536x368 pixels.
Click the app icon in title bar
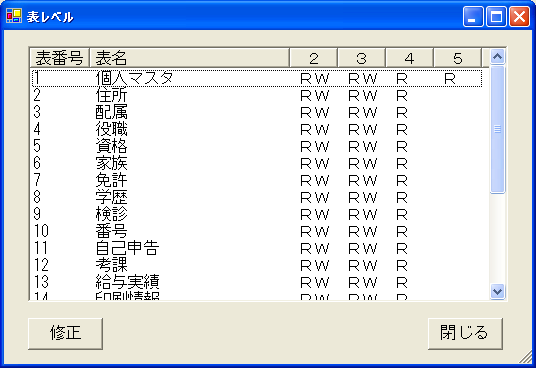(x=14, y=16)
